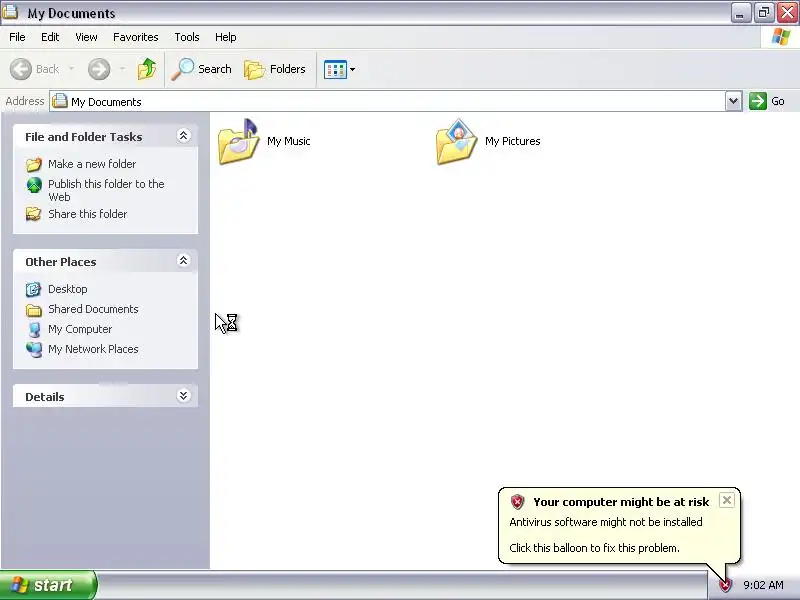Open Search with the magnifier button

click(202, 69)
